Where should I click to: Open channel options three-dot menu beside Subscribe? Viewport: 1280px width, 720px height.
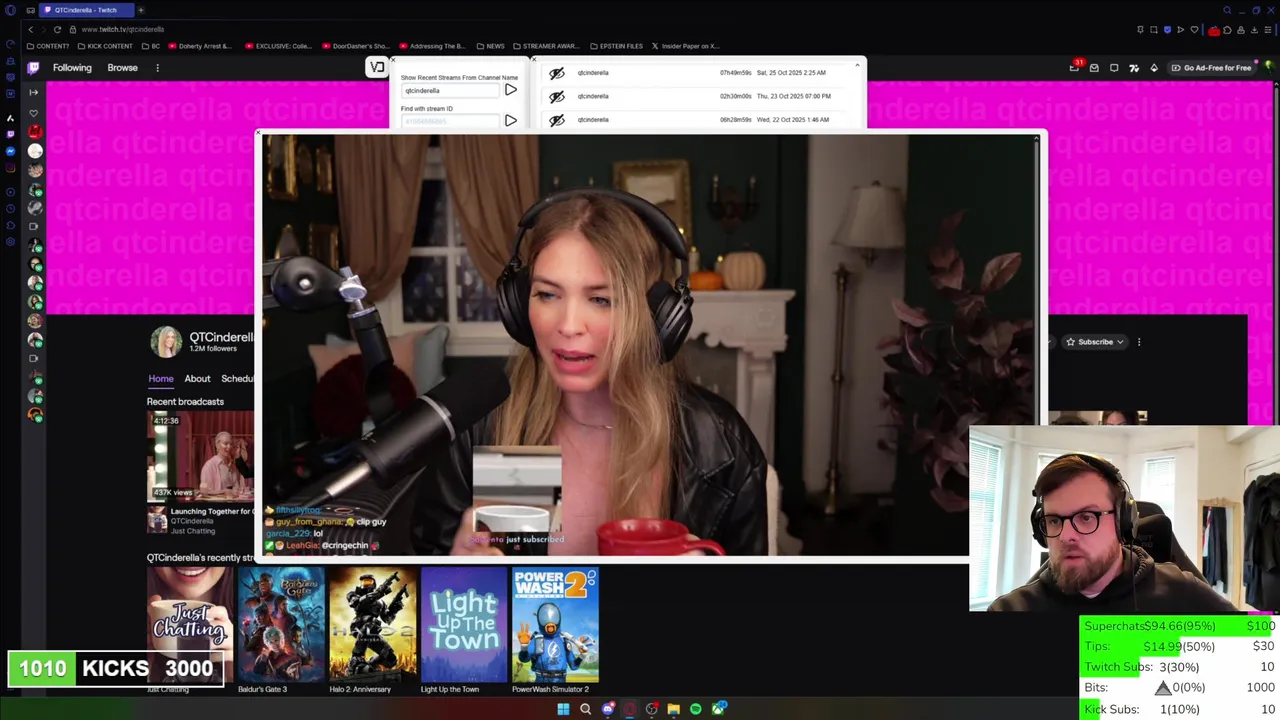coord(1139,342)
